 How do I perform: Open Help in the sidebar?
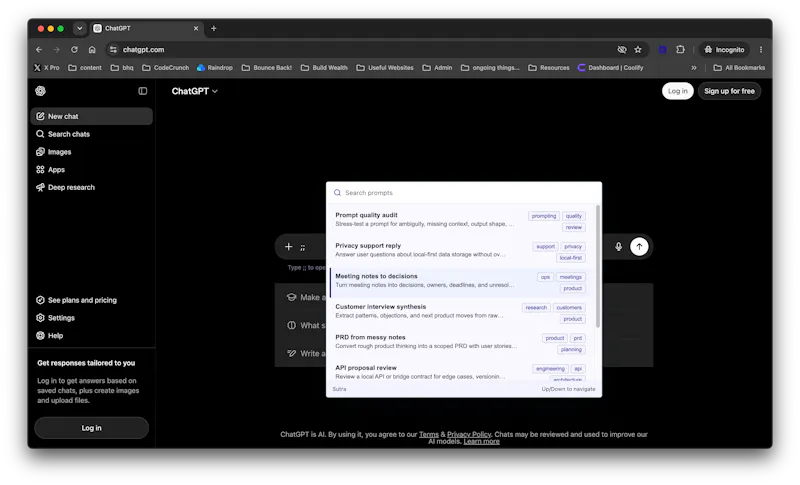coord(91,336)
